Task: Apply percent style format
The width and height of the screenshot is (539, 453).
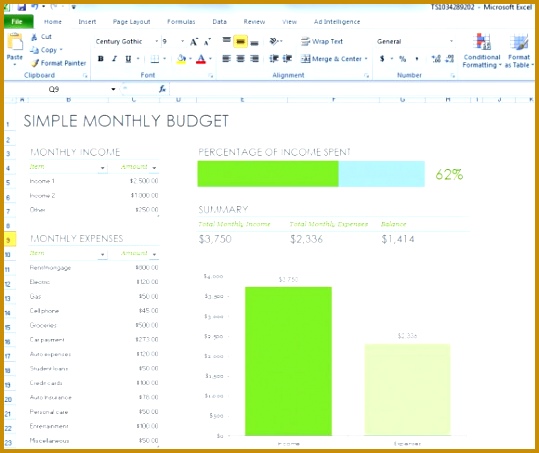Action: pos(403,59)
